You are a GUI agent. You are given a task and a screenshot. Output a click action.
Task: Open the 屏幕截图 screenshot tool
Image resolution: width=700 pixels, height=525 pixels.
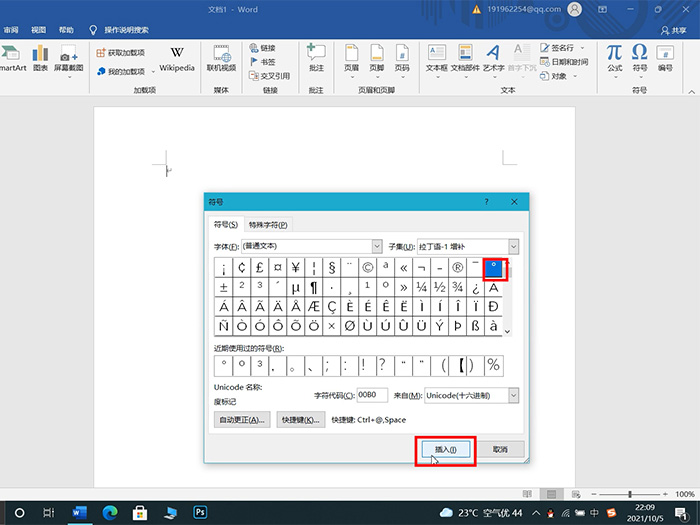[x=69, y=60]
